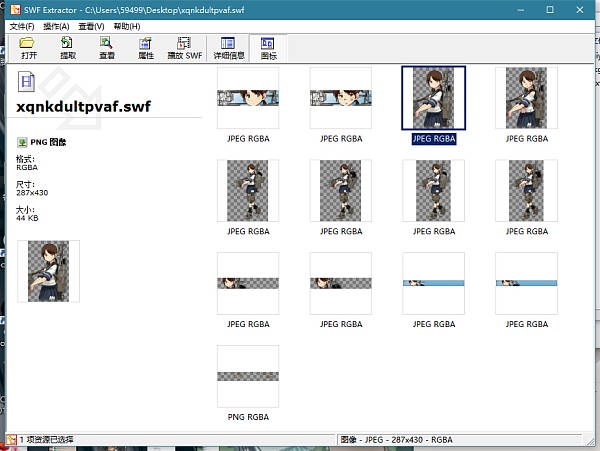Select the second banner thumbnail in the top row
The image size is (600, 451).
coord(341,98)
